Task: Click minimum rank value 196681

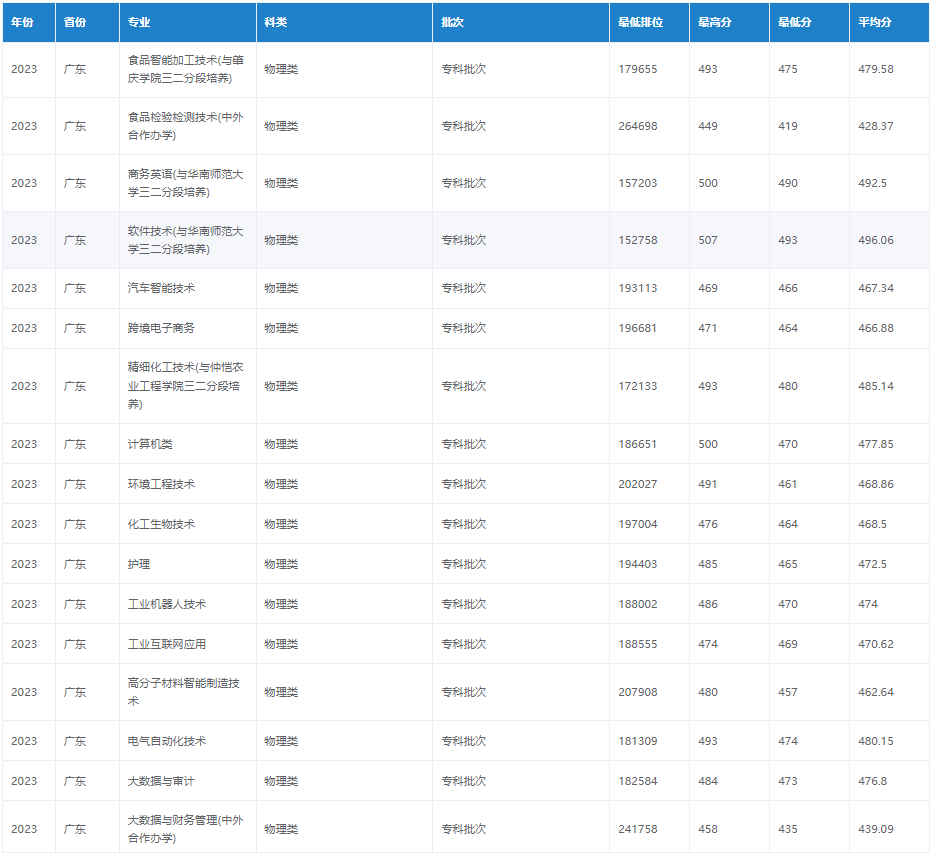Action: [x=637, y=328]
